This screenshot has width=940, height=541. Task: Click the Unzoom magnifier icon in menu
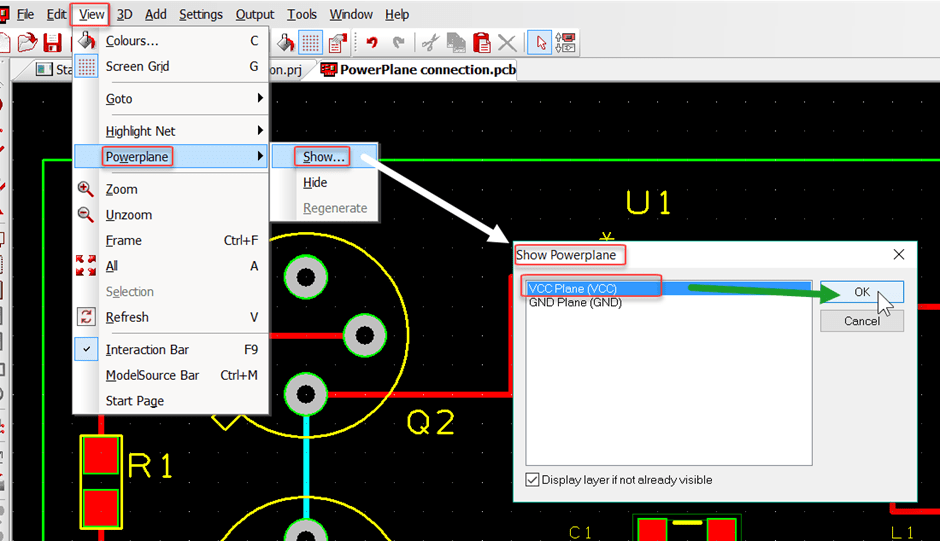pyautogui.click(x=85, y=215)
